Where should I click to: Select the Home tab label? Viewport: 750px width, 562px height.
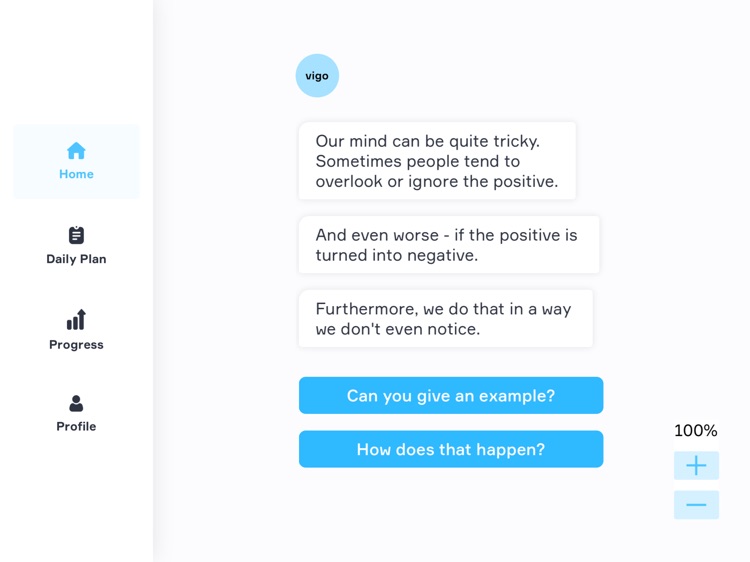tap(76, 174)
